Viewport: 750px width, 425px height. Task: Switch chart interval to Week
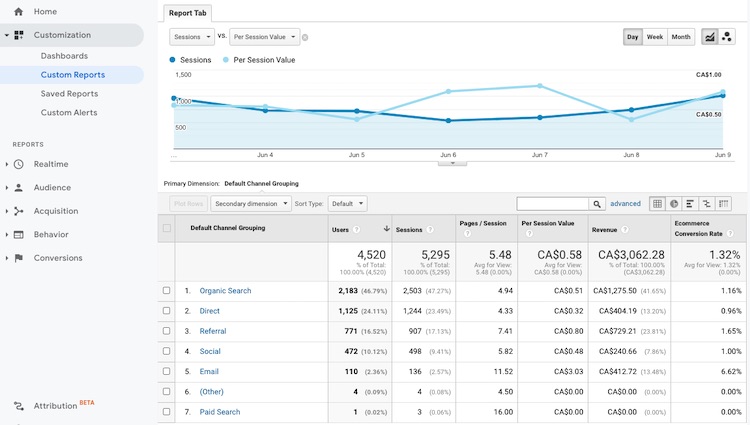click(655, 37)
